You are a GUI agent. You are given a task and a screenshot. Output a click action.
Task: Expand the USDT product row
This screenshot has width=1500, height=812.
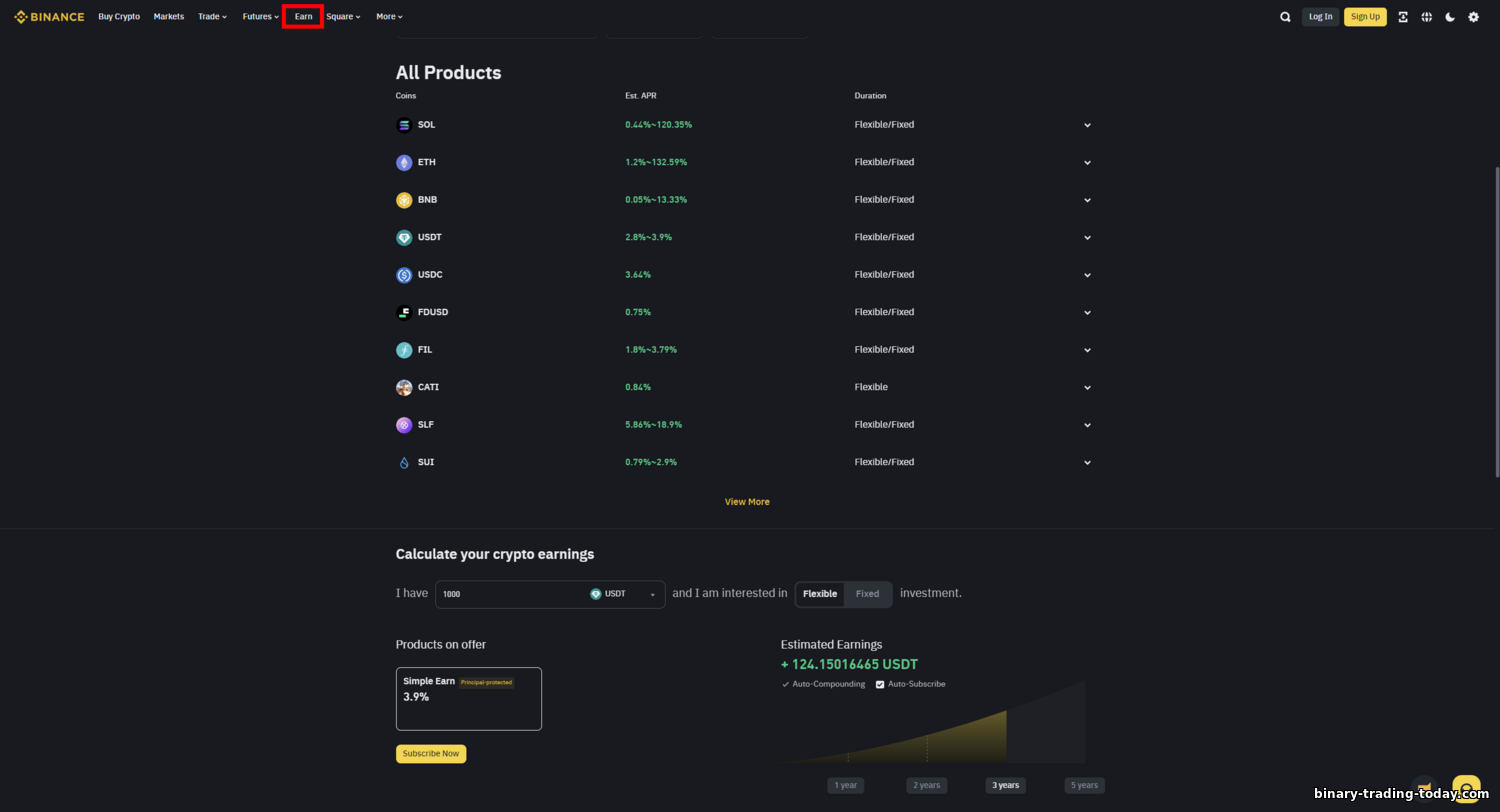click(x=743, y=237)
